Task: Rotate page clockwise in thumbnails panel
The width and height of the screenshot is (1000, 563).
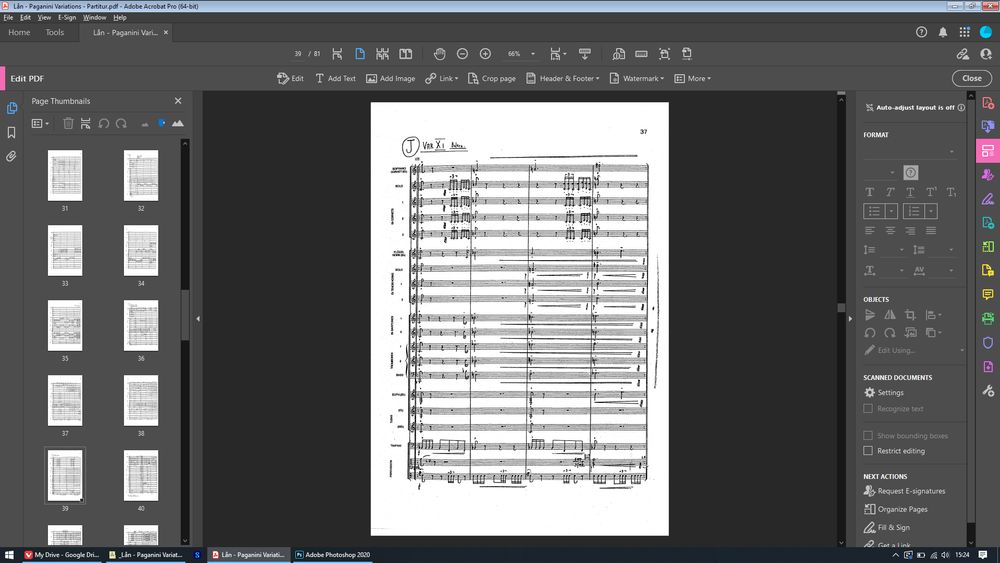Action: click(x=121, y=123)
